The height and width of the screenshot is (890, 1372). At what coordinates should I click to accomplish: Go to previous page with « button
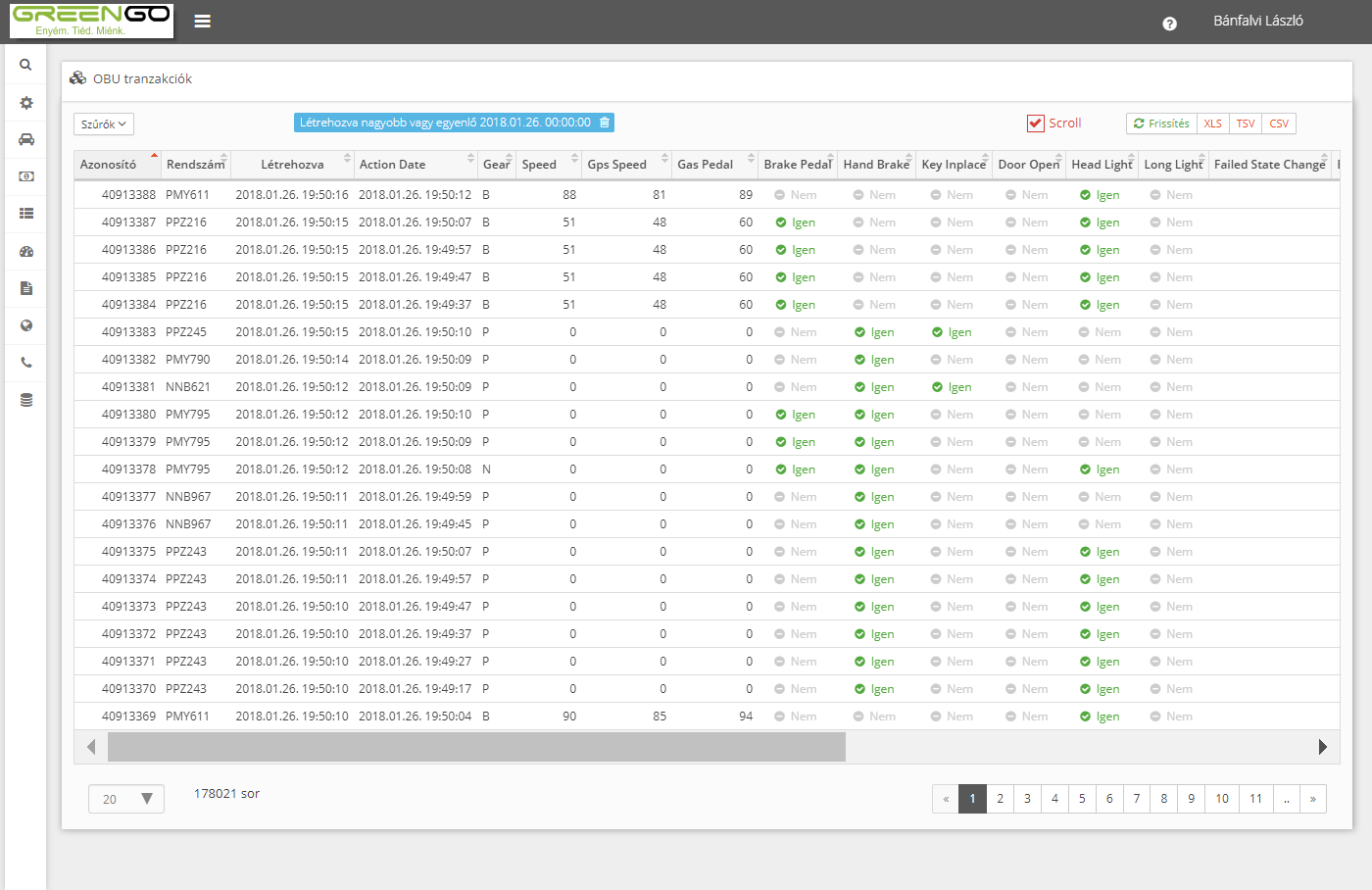click(946, 799)
